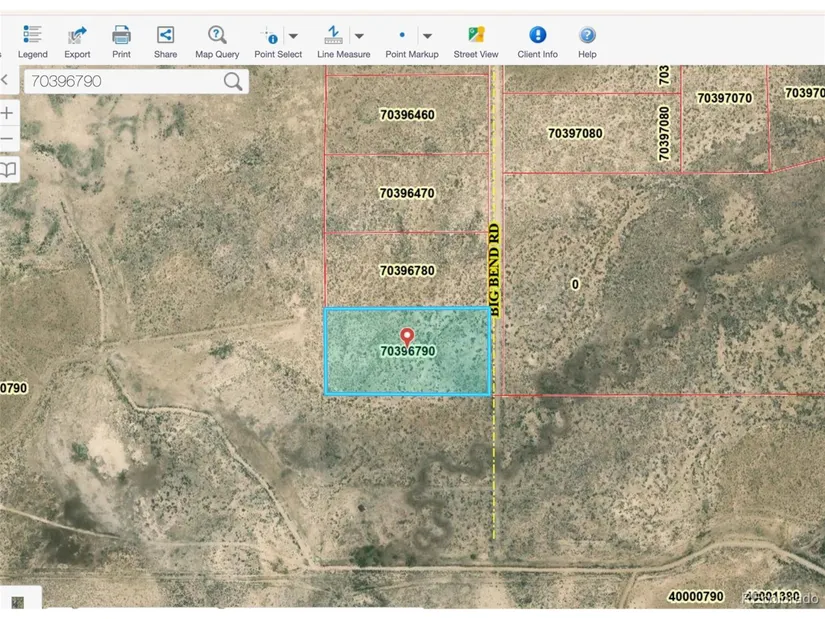Click the red pin on parcel 70396790
The image size is (825, 619).
coord(406,336)
